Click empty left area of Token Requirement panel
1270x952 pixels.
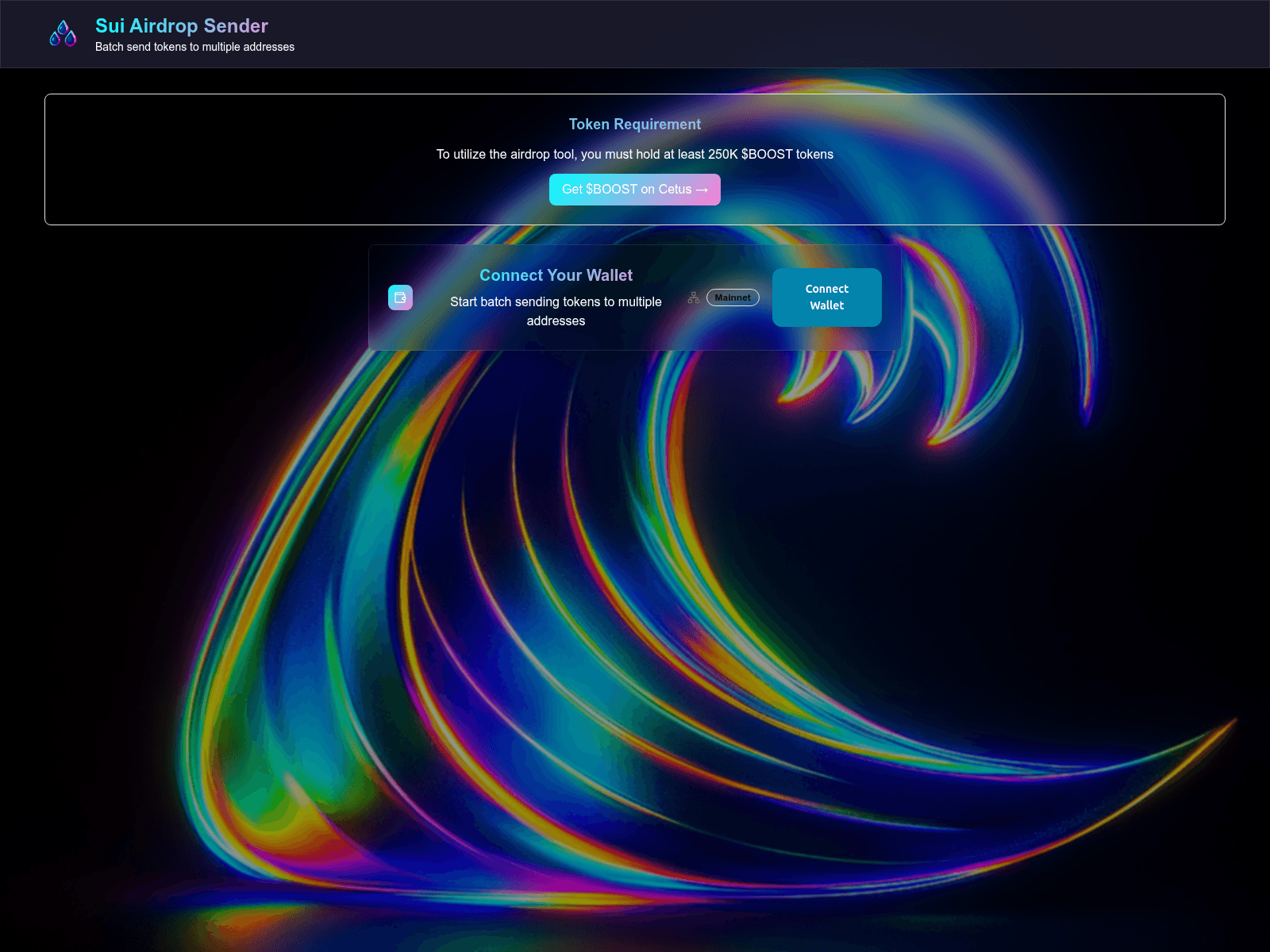pos(198,159)
